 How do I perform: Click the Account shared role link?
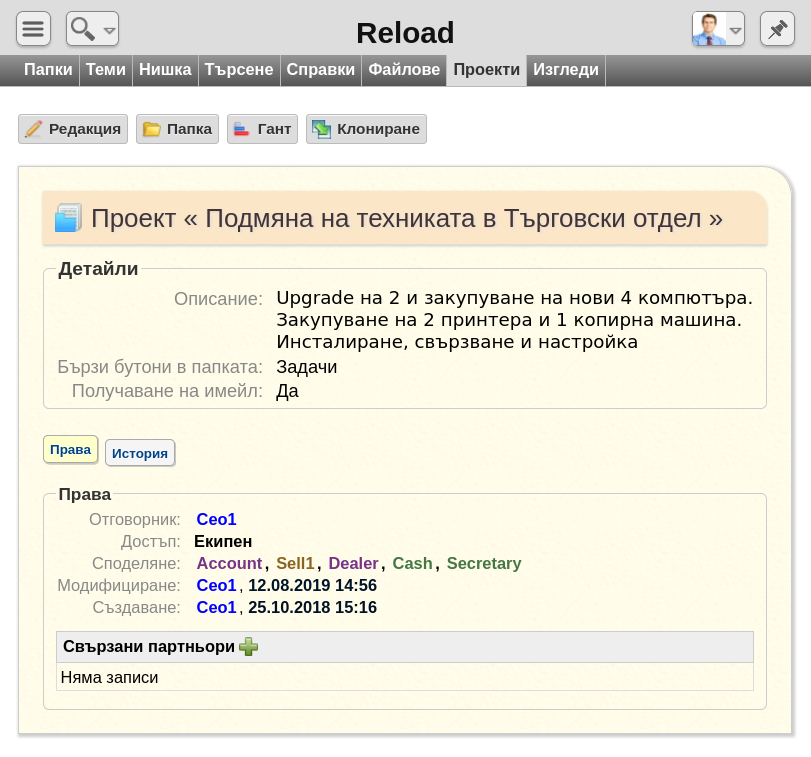pos(229,563)
